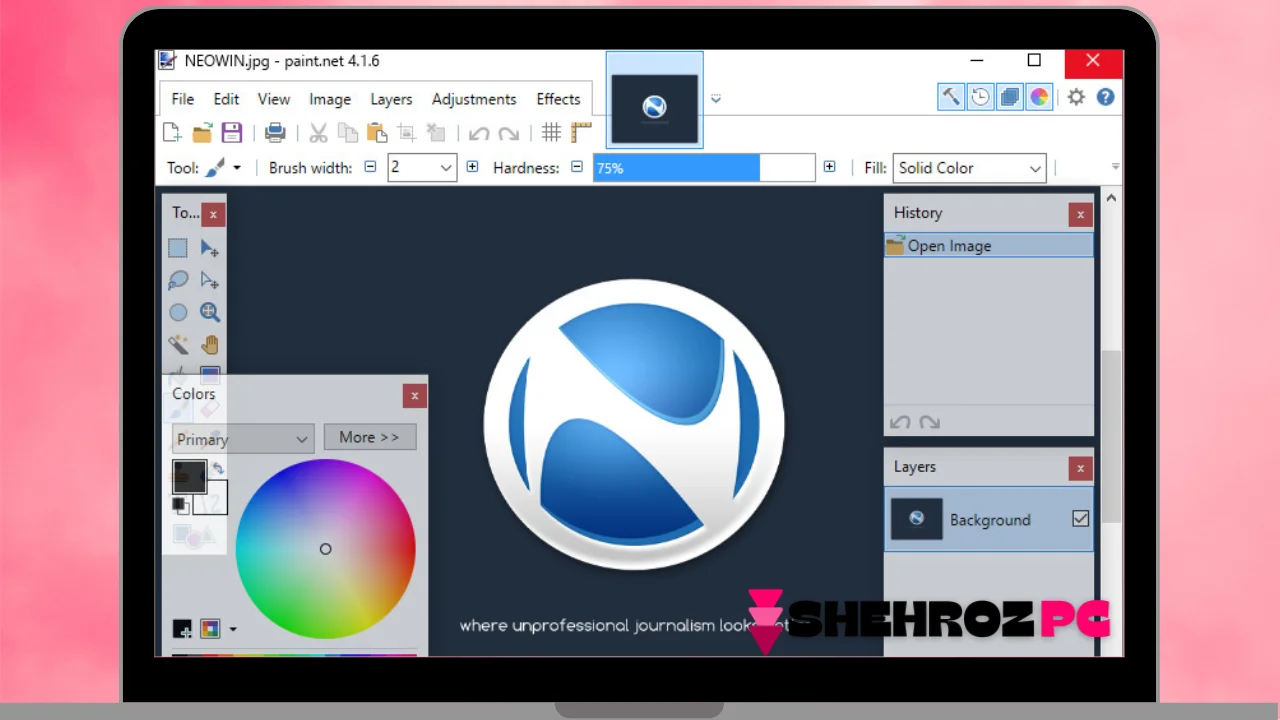Viewport: 1280px width, 720px height.
Task: Decrease hardness with minus button
Action: click(x=577, y=167)
